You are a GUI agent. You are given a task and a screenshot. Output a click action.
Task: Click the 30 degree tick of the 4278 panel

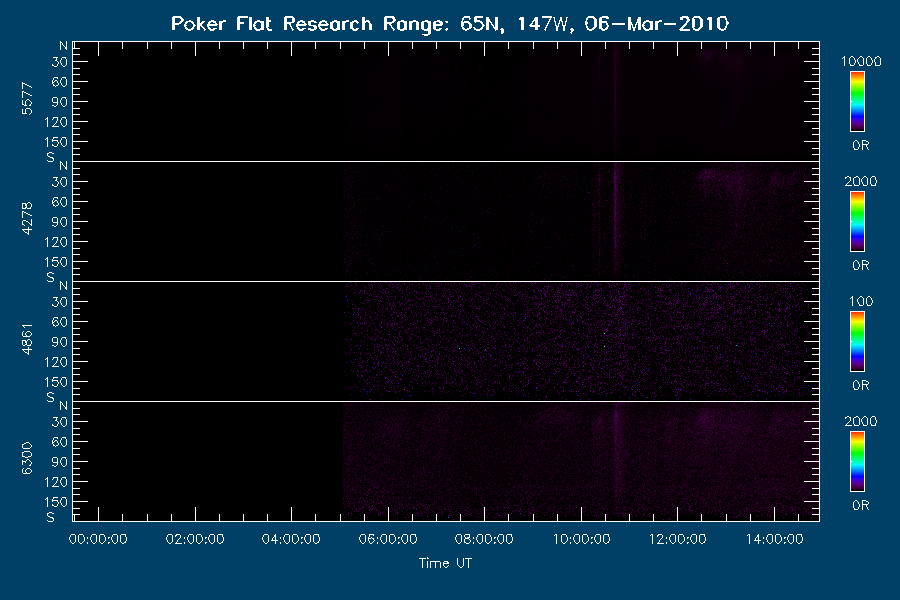click(60, 182)
